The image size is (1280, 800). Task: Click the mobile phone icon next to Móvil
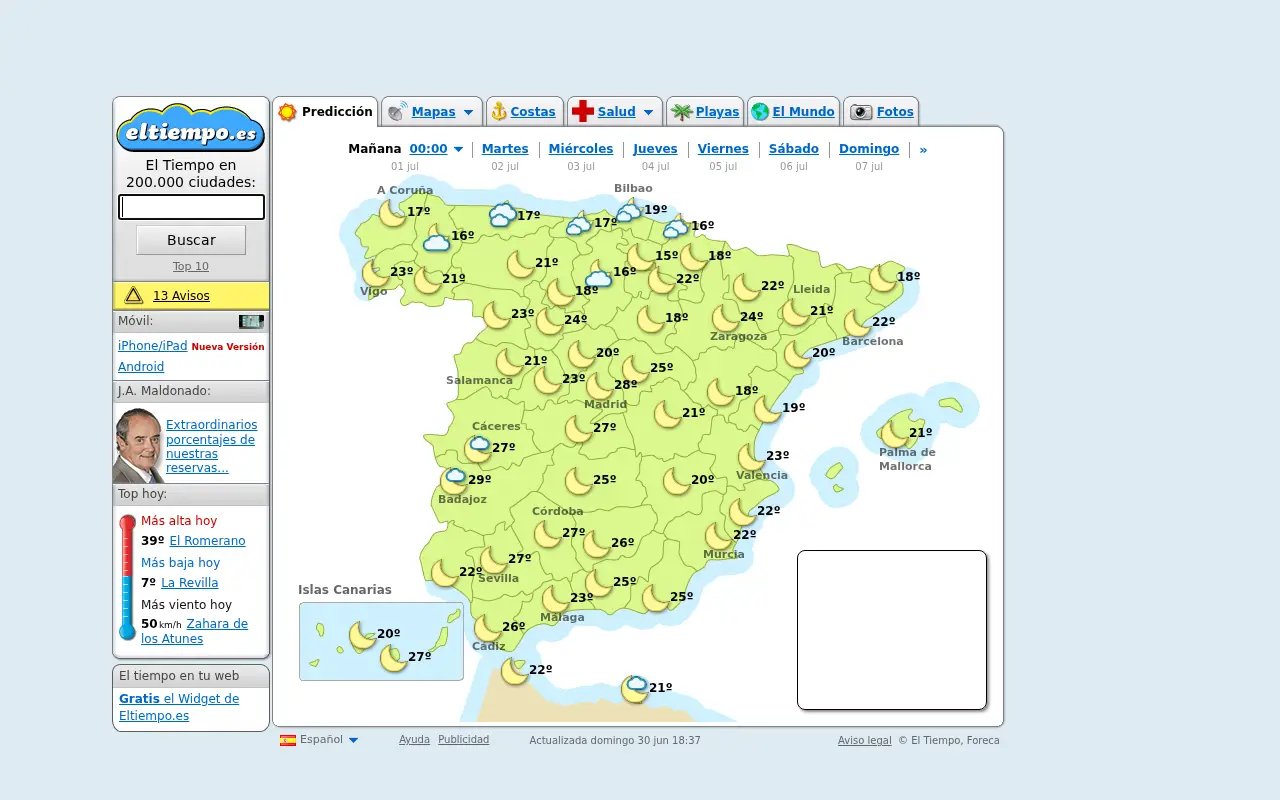pos(251,321)
